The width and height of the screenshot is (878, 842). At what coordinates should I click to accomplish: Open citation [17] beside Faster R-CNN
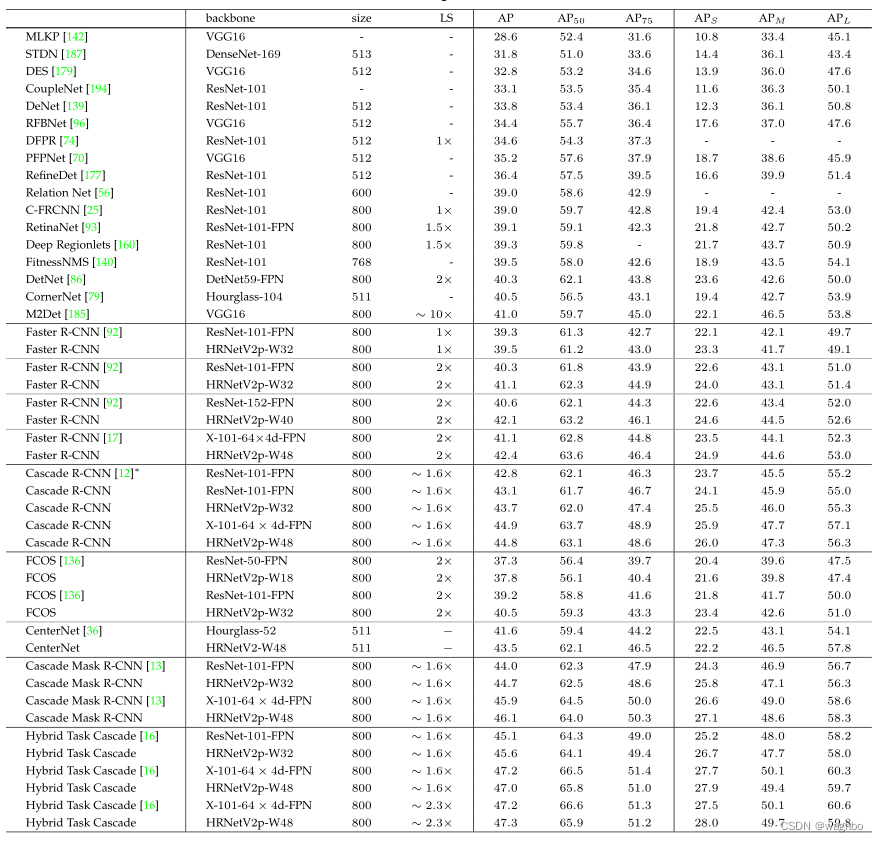[113, 438]
